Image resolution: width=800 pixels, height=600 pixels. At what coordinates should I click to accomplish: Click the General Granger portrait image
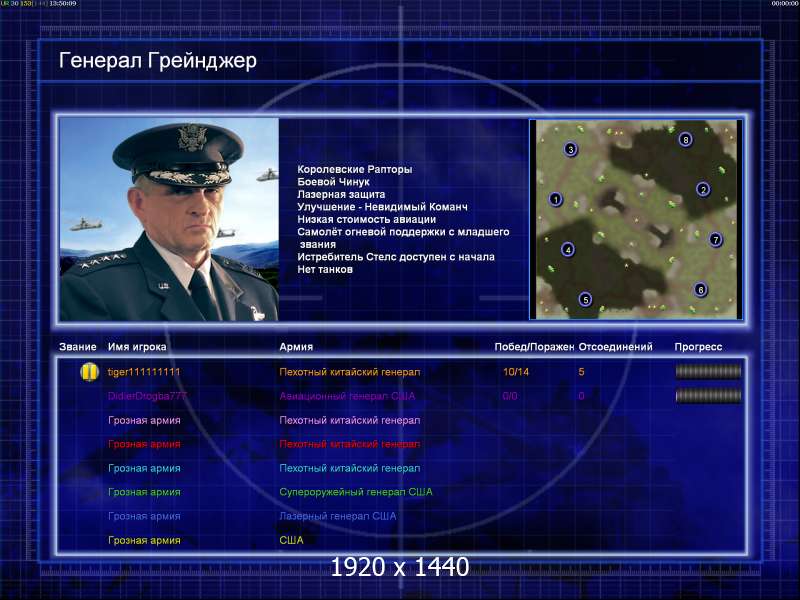point(169,219)
